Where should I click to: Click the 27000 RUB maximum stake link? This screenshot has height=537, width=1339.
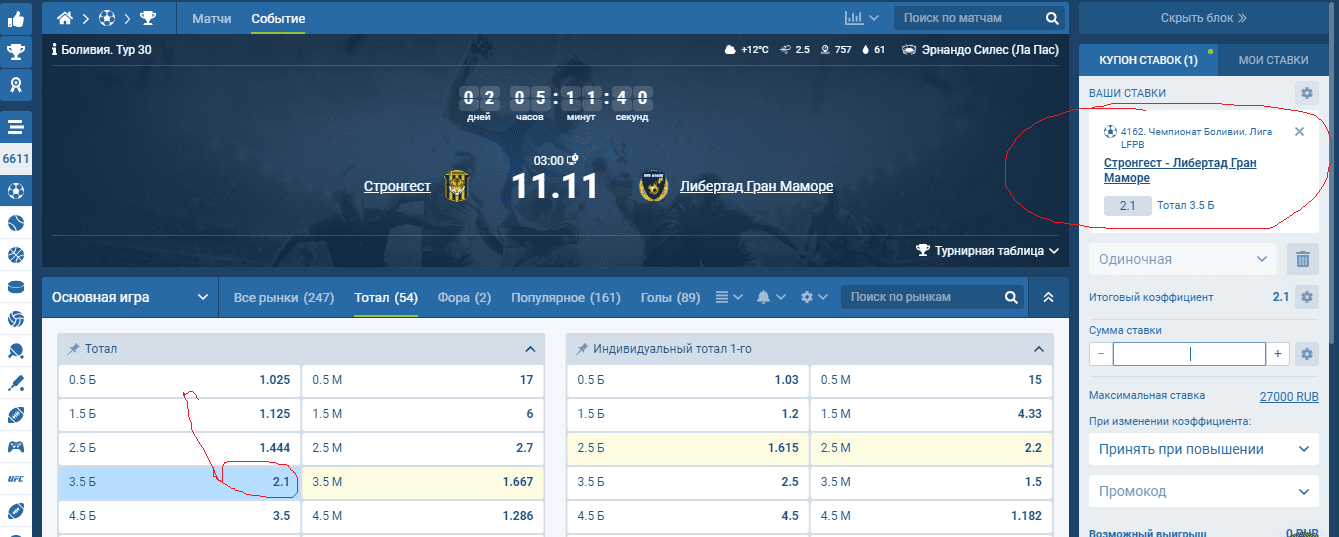coord(1288,397)
